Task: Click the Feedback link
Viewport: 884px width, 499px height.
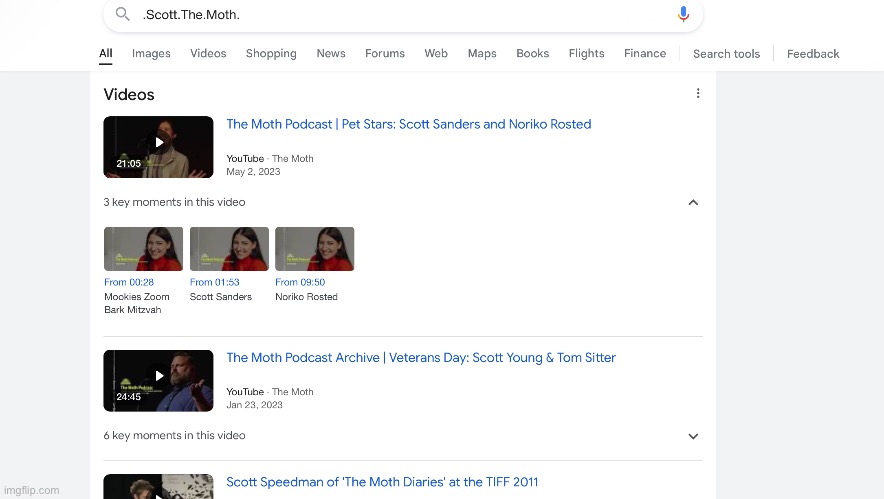Action: click(813, 54)
